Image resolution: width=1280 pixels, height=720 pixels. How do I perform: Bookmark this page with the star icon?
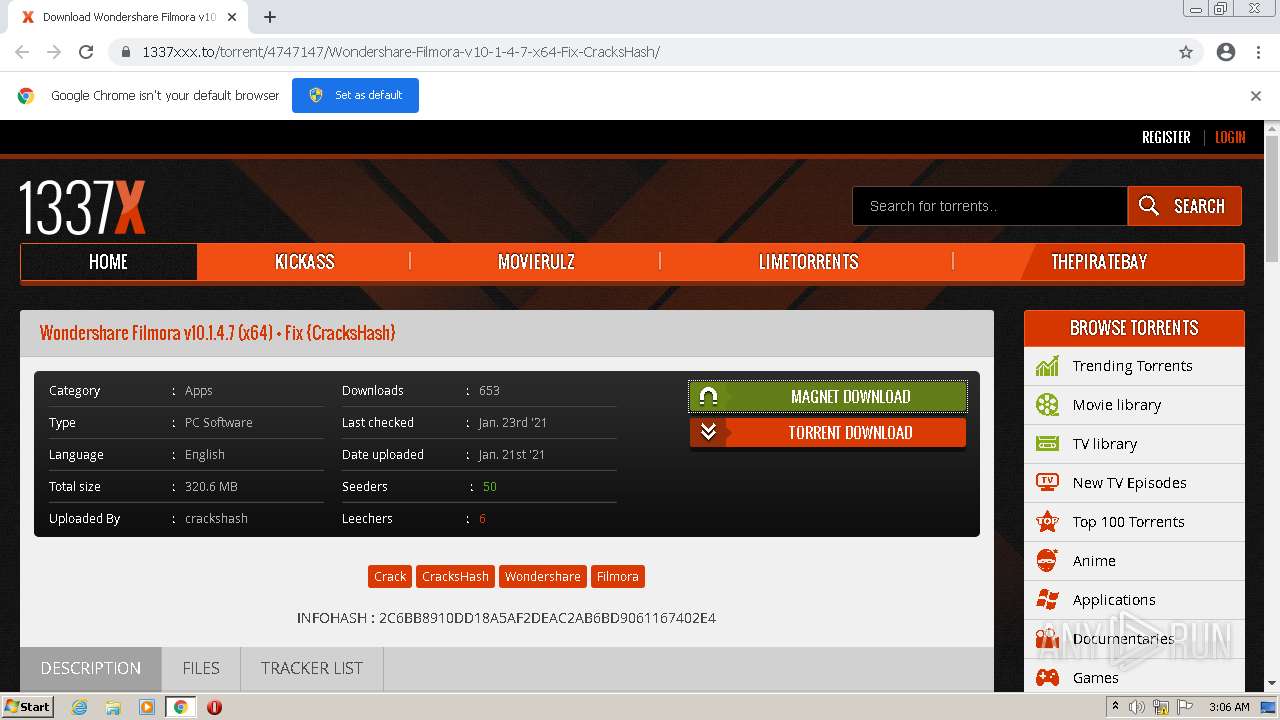click(1186, 52)
